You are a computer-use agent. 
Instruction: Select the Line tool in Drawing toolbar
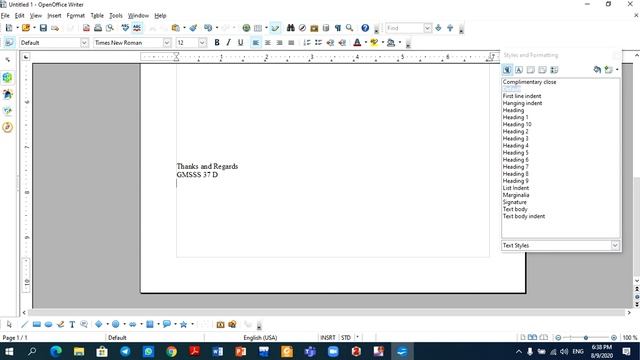(x=24, y=324)
